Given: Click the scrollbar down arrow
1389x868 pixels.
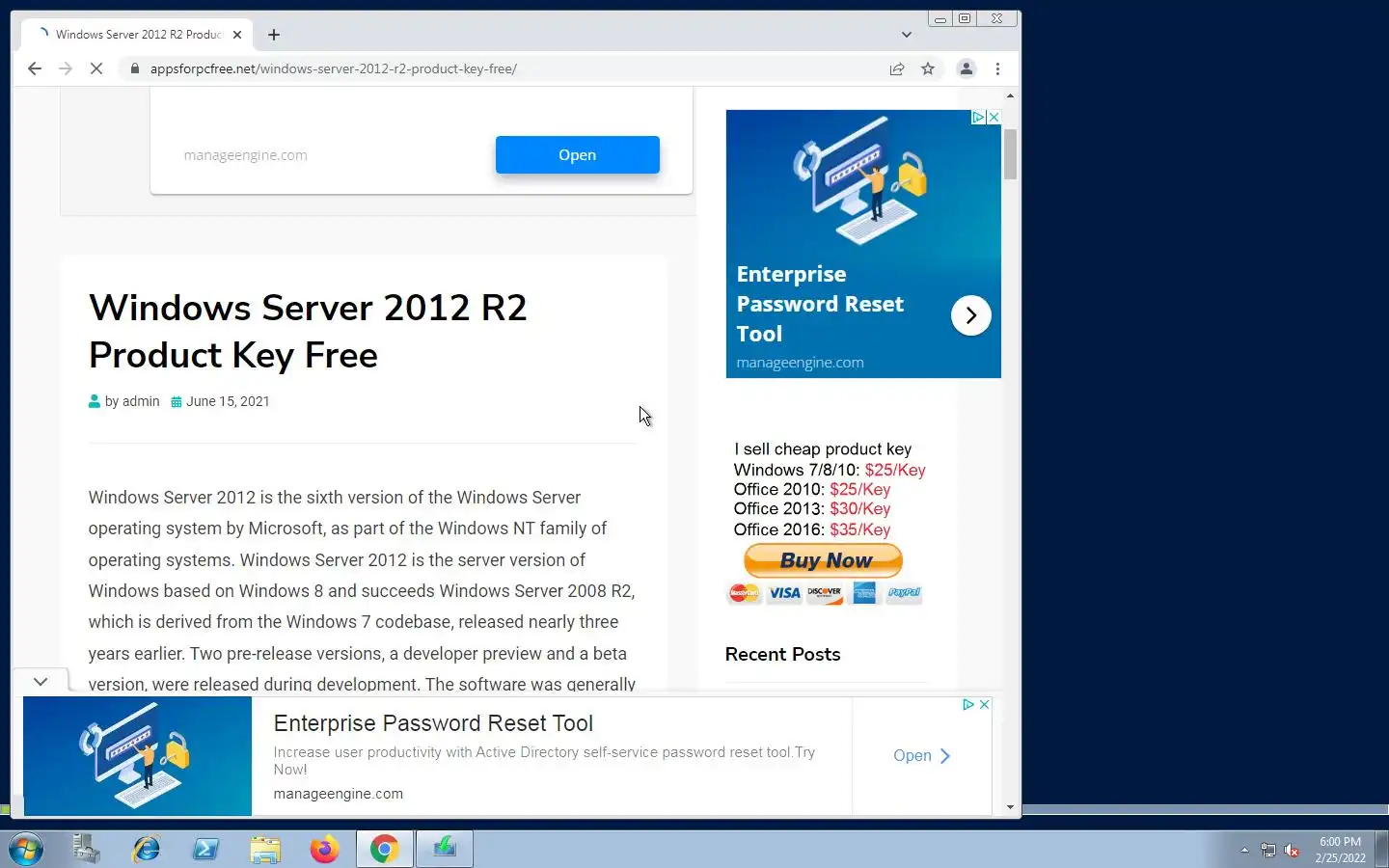Looking at the screenshot, I should (1010, 807).
